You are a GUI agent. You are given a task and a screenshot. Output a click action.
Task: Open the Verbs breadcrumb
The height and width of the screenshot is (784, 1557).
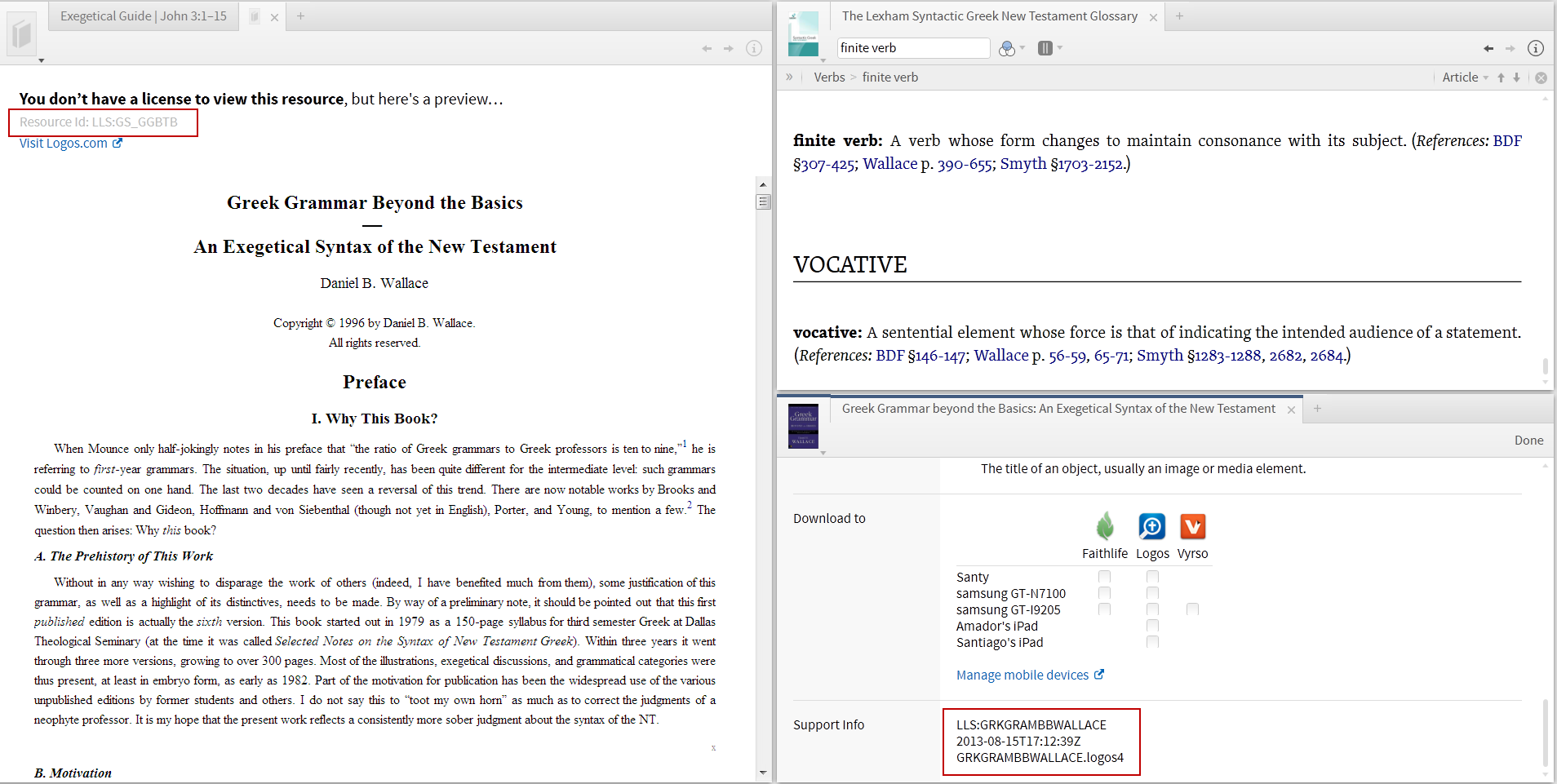pyautogui.click(x=829, y=78)
